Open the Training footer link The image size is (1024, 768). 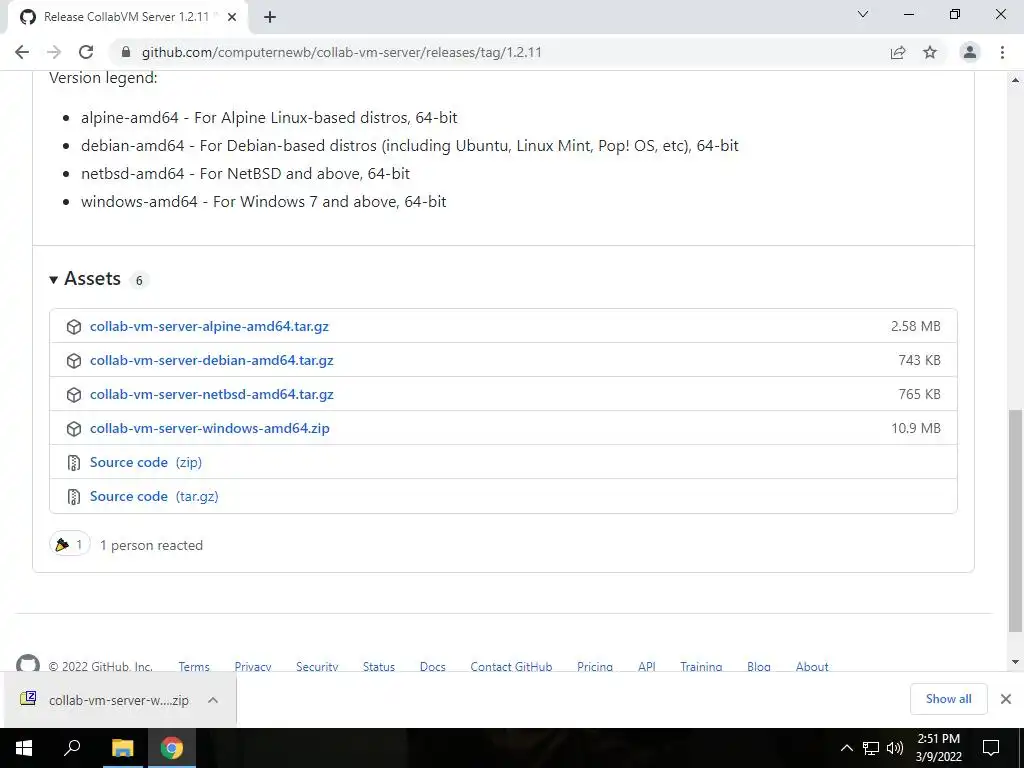click(x=701, y=666)
